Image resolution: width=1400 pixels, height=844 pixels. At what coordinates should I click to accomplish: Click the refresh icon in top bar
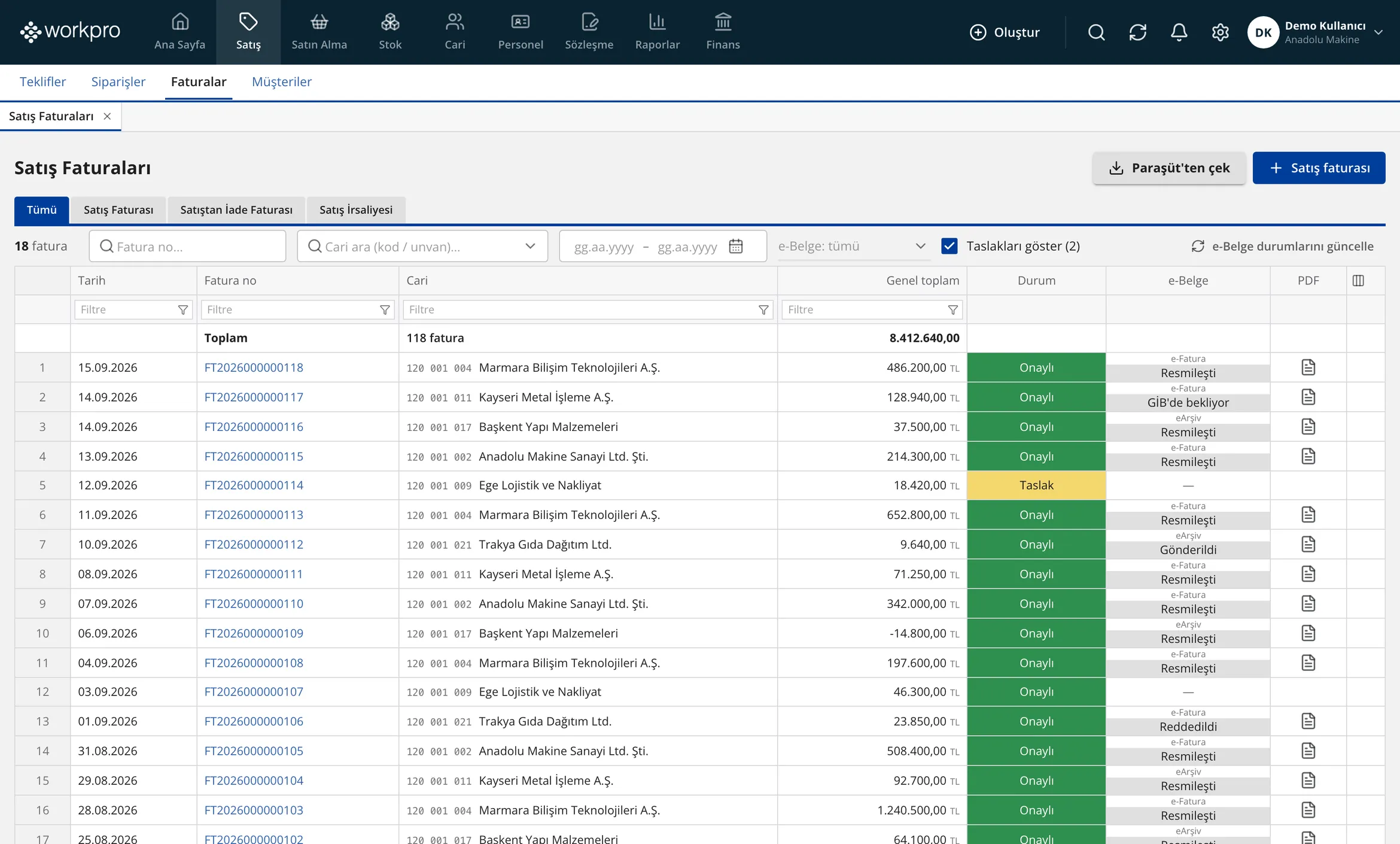pos(1137,32)
